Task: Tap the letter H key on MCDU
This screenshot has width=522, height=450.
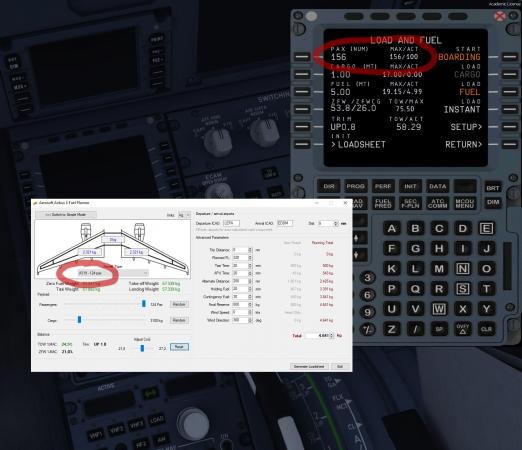Action: coord(439,248)
